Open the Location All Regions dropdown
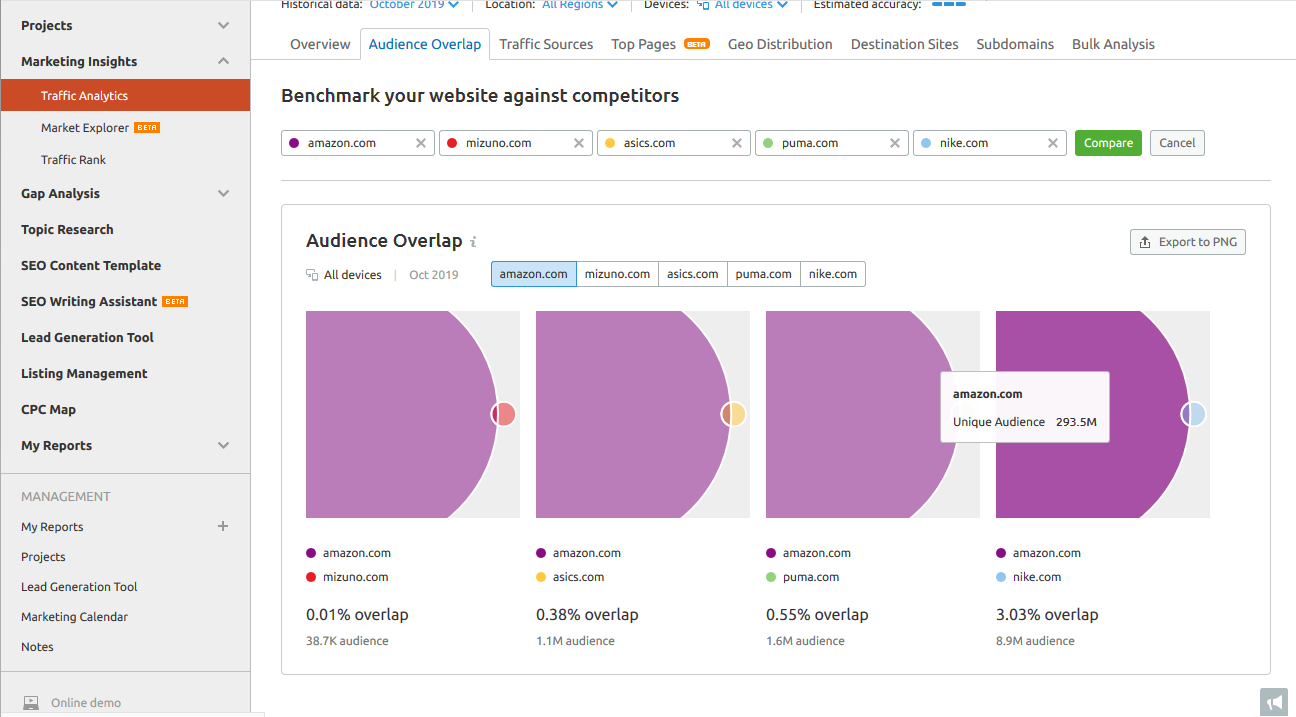 tap(578, 4)
